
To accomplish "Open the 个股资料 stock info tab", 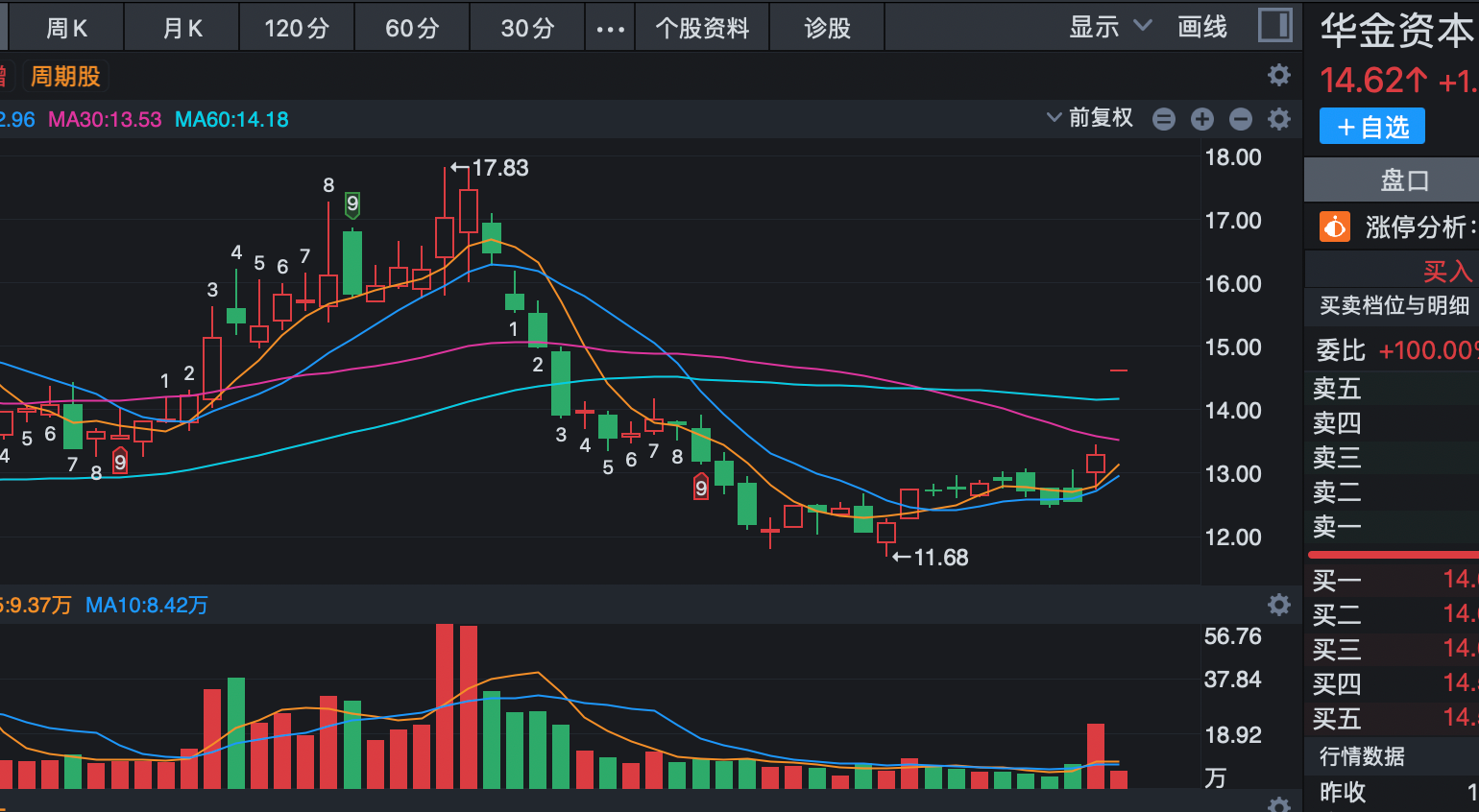I will pyautogui.click(x=702, y=28).
